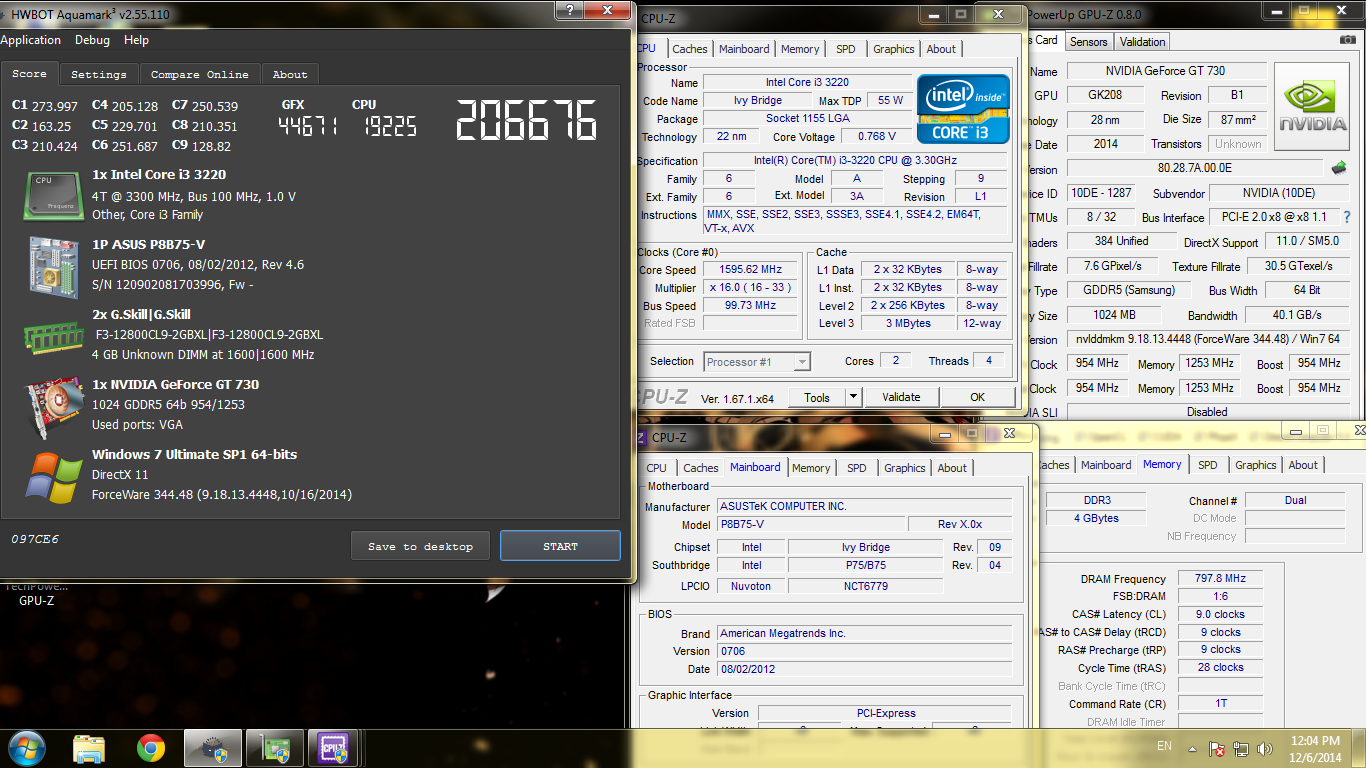Click the Bus Interface question mark in GPU-Z

[1347, 217]
